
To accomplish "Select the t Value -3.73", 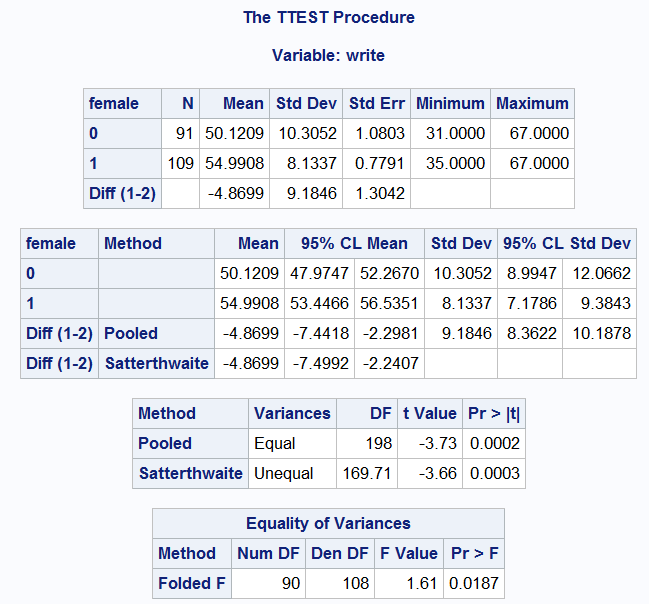I will point(437,443).
